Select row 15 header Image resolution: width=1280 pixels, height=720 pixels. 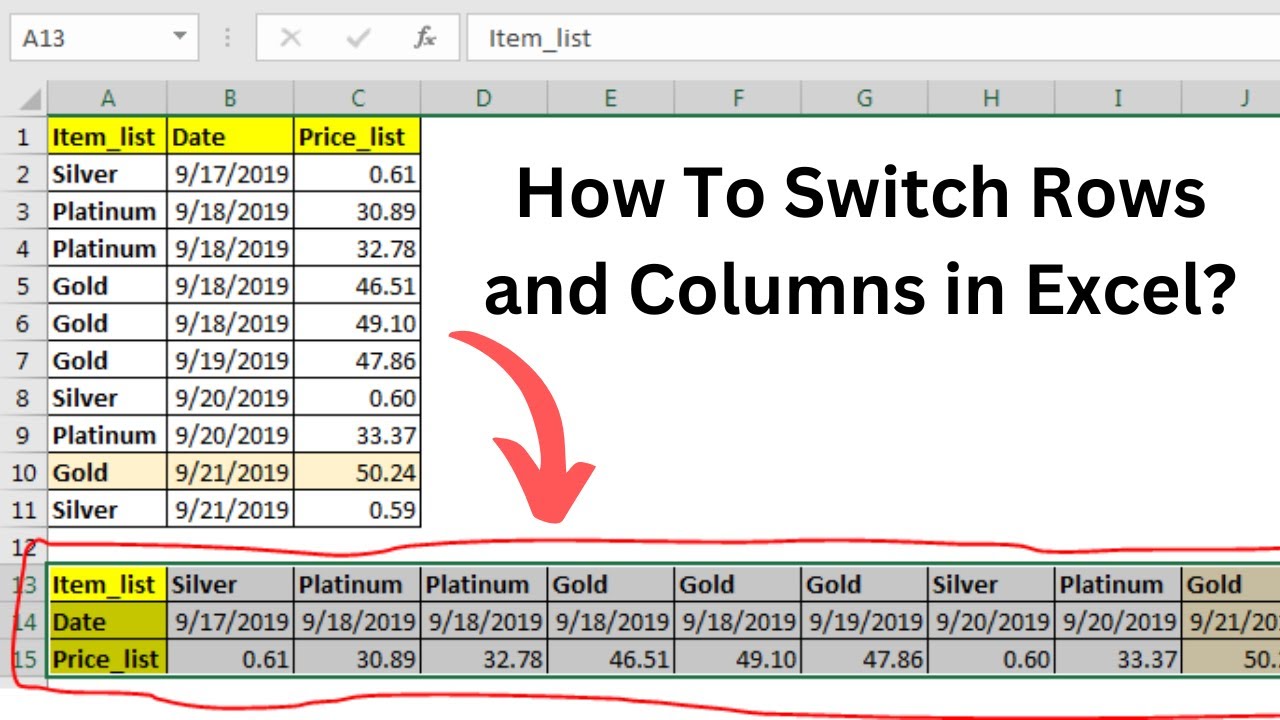coord(24,660)
